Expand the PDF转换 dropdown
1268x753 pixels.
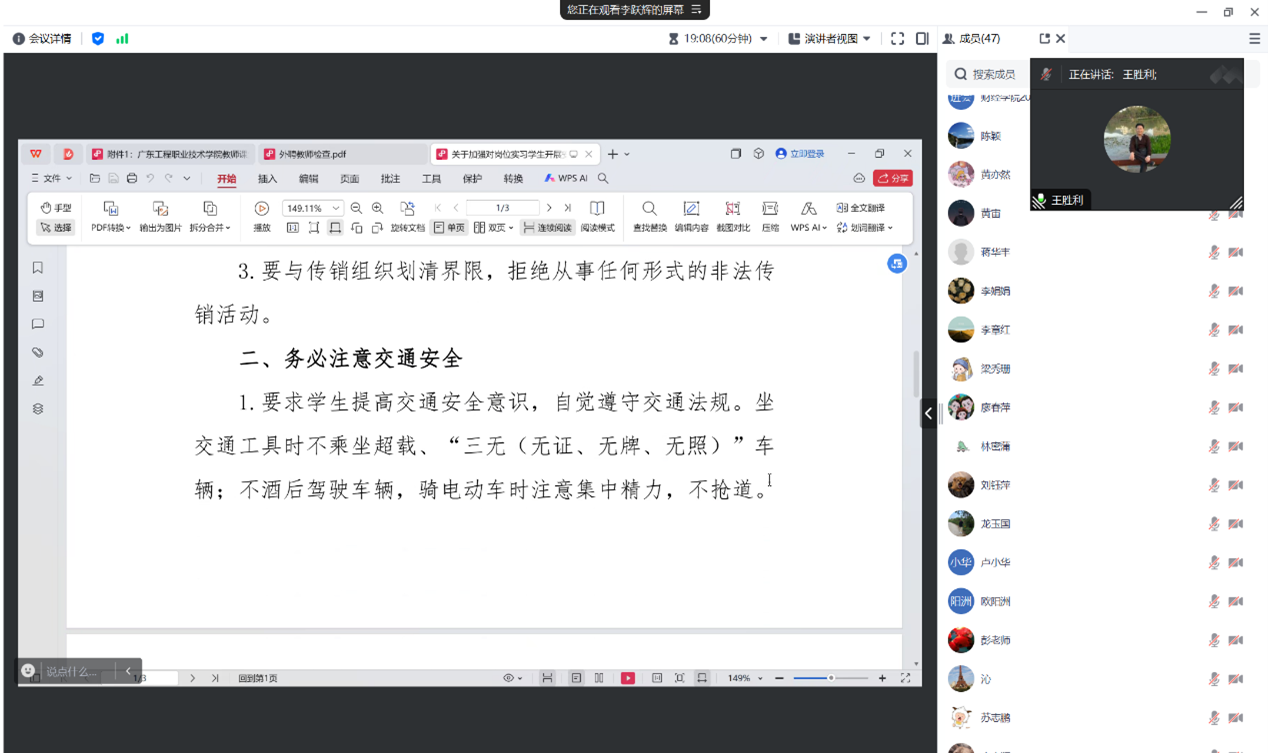(x=111, y=228)
